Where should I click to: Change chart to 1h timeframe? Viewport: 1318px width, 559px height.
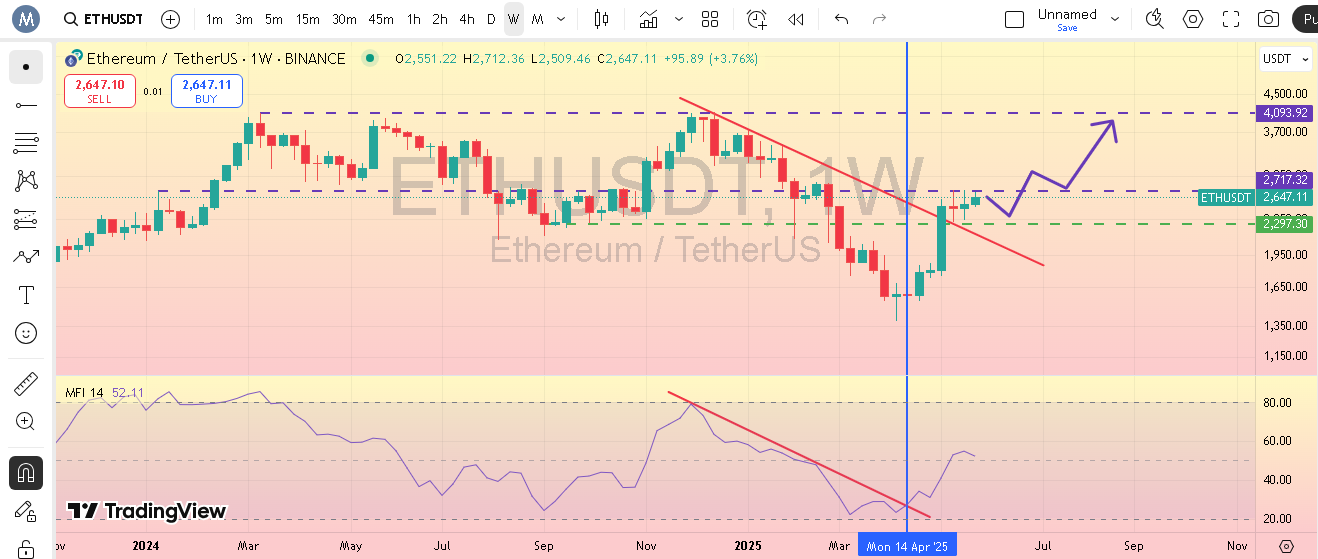click(413, 19)
